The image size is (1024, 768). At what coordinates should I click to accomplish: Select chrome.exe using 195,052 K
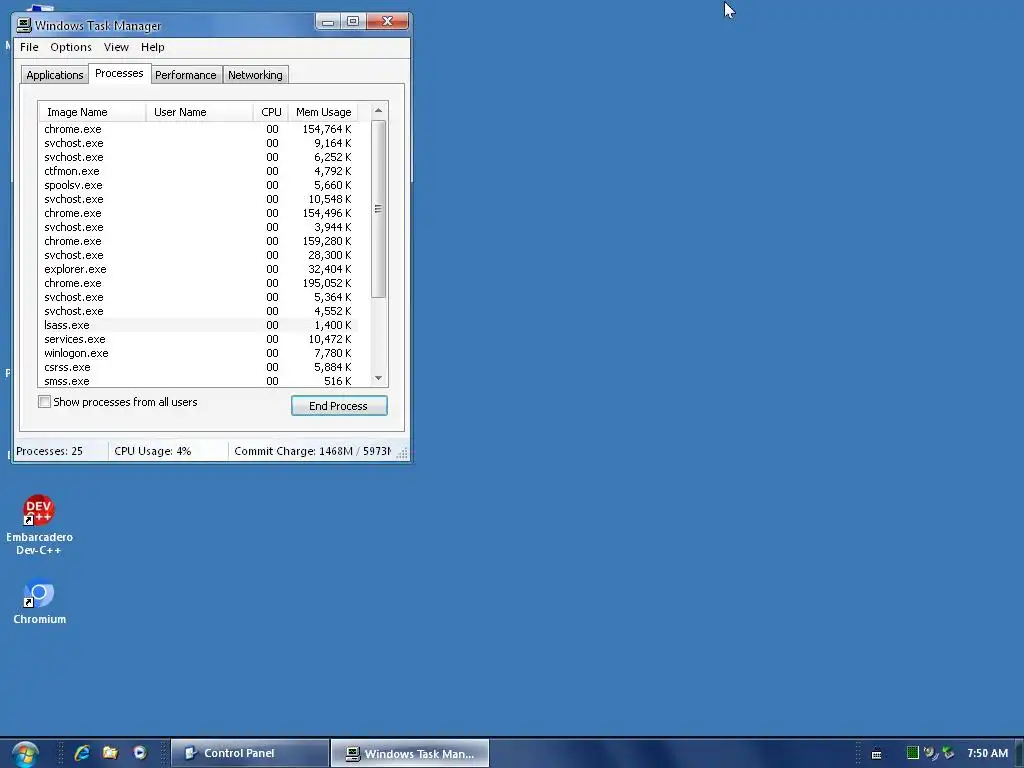pyautogui.click(x=198, y=283)
